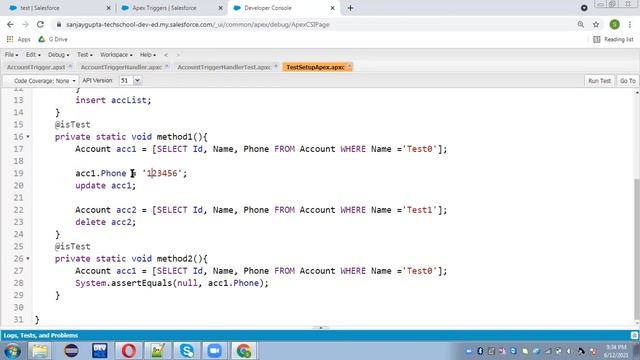The height and width of the screenshot is (360, 640).
Task: Open Zoom from taskbar
Action: tap(215, 351)
